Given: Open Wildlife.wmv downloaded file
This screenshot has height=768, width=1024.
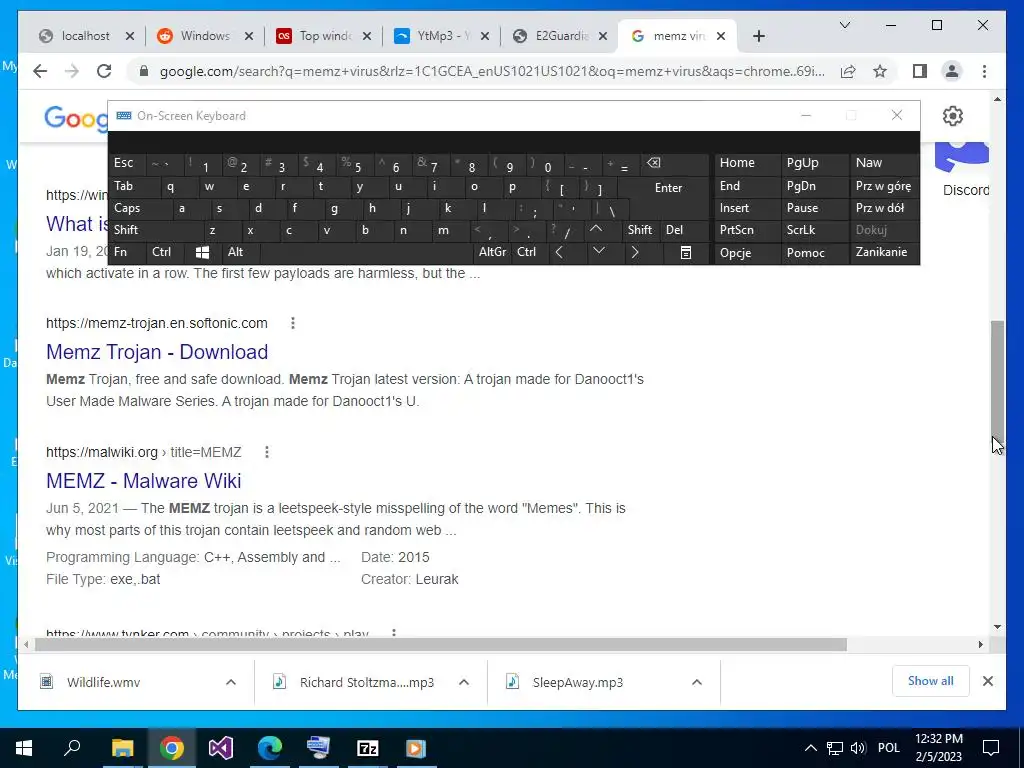Looking at the screenshot, I should (x=103, y=682).
